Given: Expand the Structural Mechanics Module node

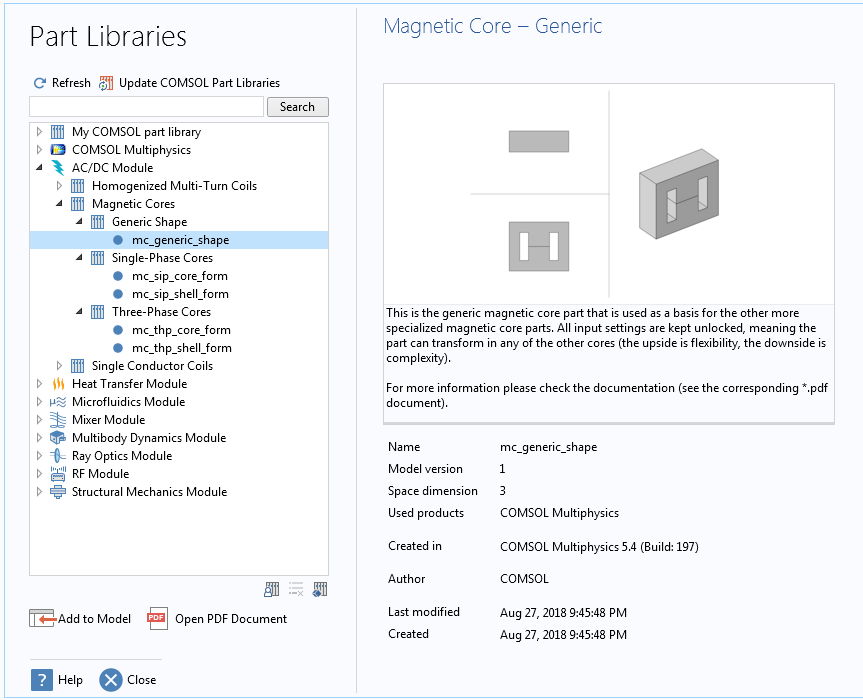Looking at the screenshot, I should 39,492.
